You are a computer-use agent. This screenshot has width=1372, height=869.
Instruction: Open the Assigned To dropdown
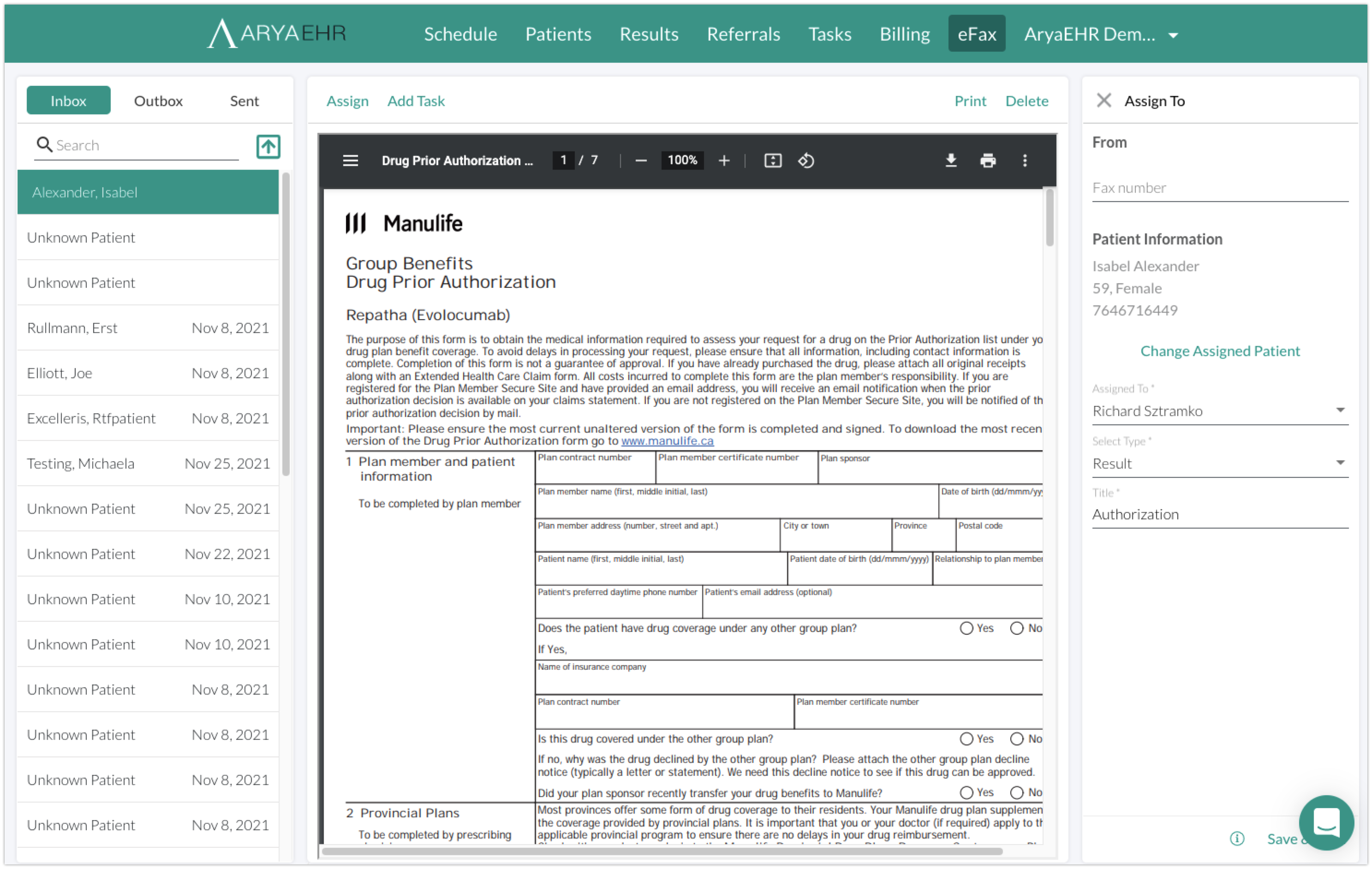coord(1220,411)
